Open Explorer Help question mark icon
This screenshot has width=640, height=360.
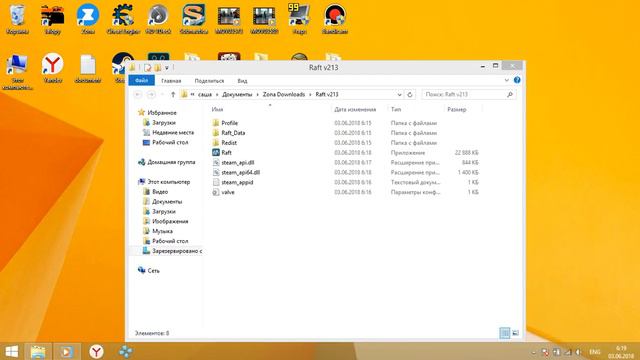(x=517, y=80)
